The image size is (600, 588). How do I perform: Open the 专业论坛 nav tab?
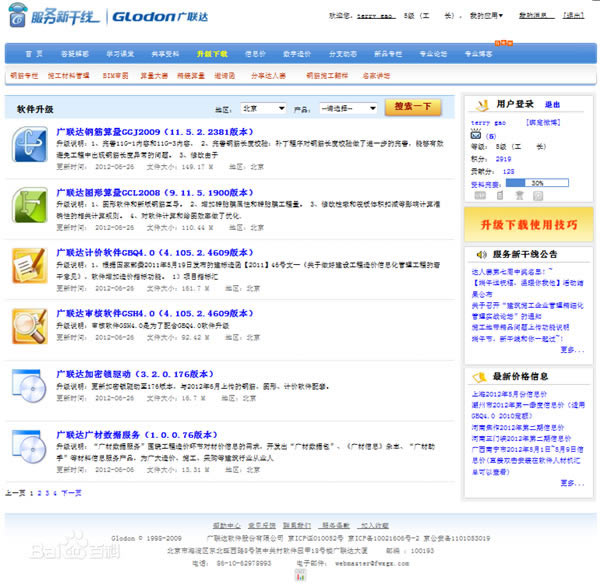pyautogui.click(x=433, y=54)
